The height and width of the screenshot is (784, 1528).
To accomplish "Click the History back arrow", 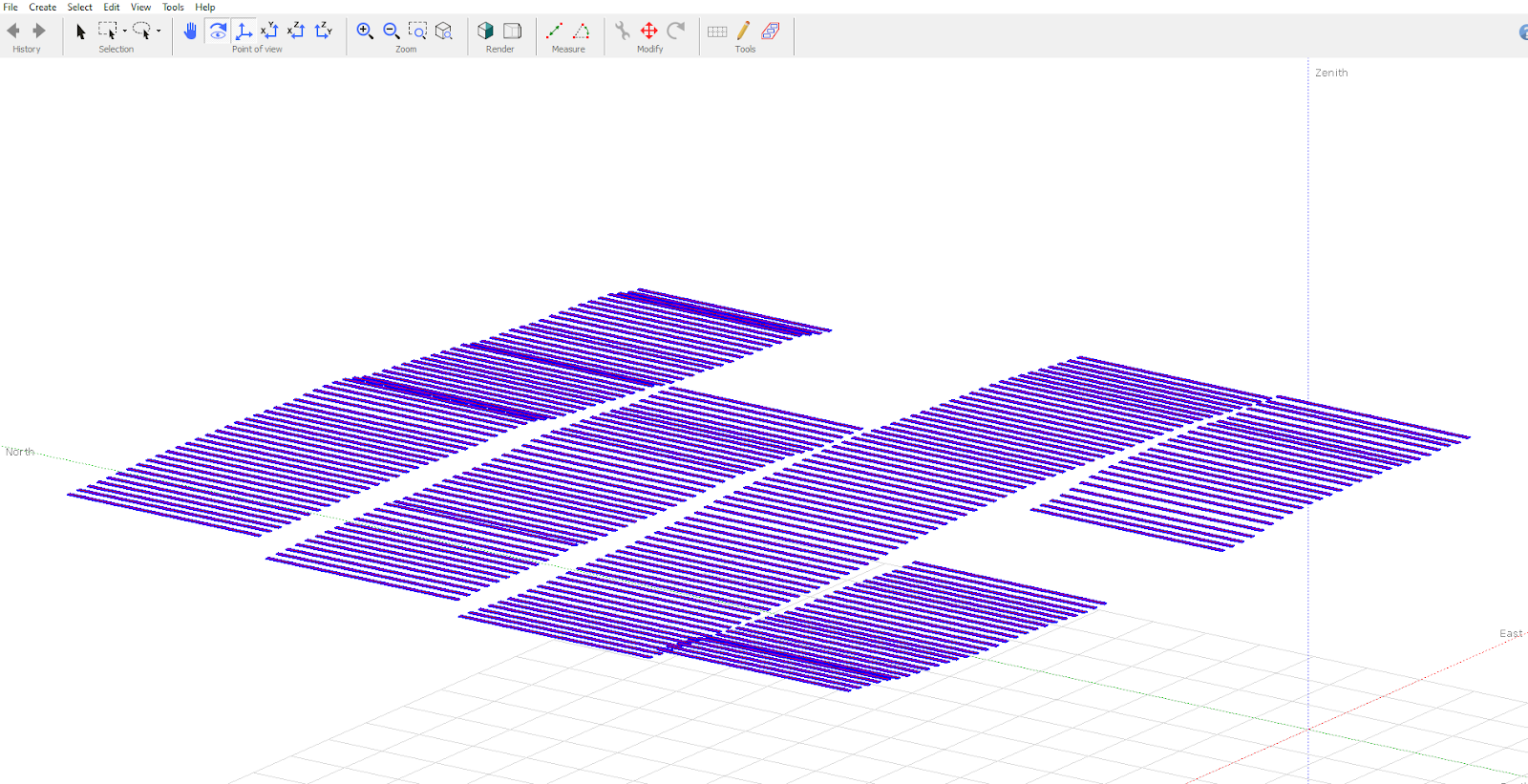I will point(13,31).
